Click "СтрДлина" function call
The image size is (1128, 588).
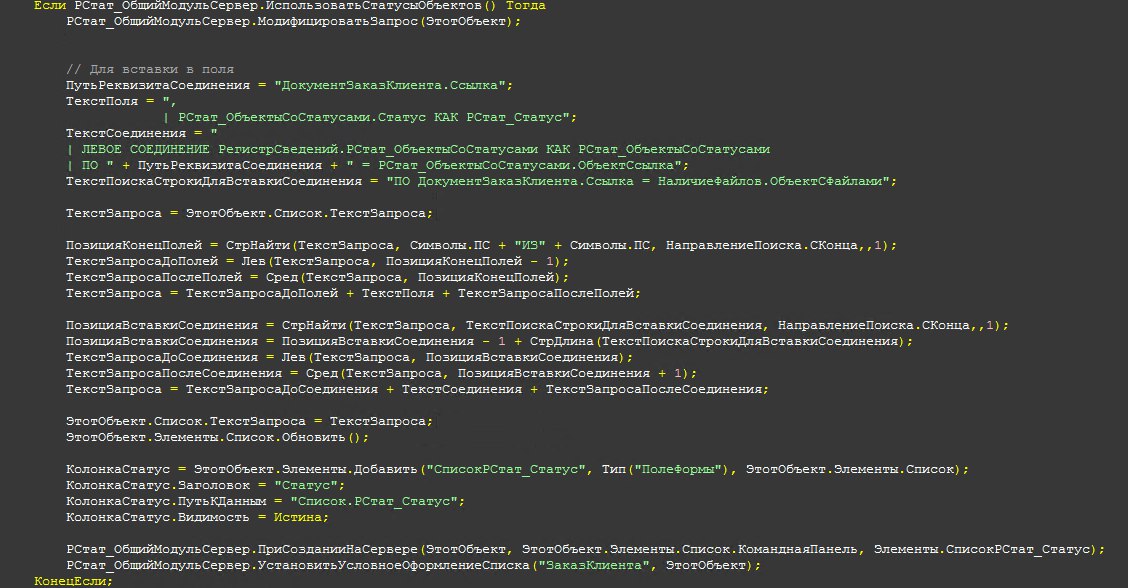[562, 342]
